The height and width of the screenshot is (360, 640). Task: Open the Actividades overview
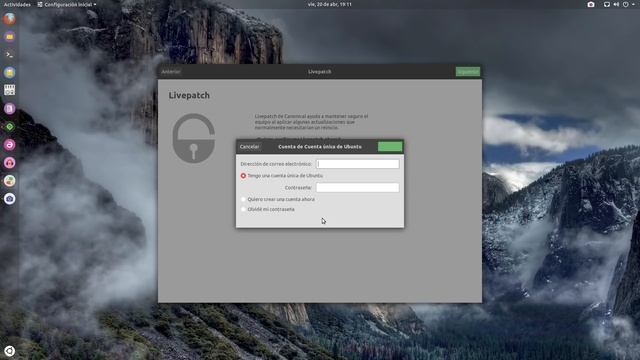click(x=17, y=4)
